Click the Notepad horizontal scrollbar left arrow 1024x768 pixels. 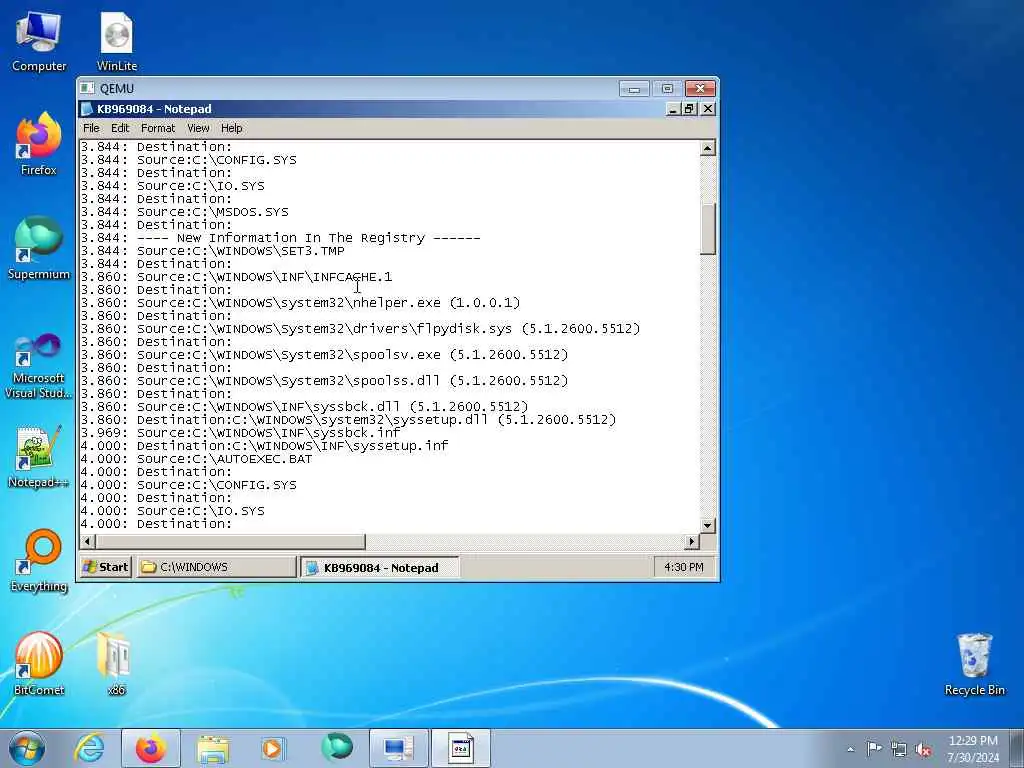(x=88, y=541)
